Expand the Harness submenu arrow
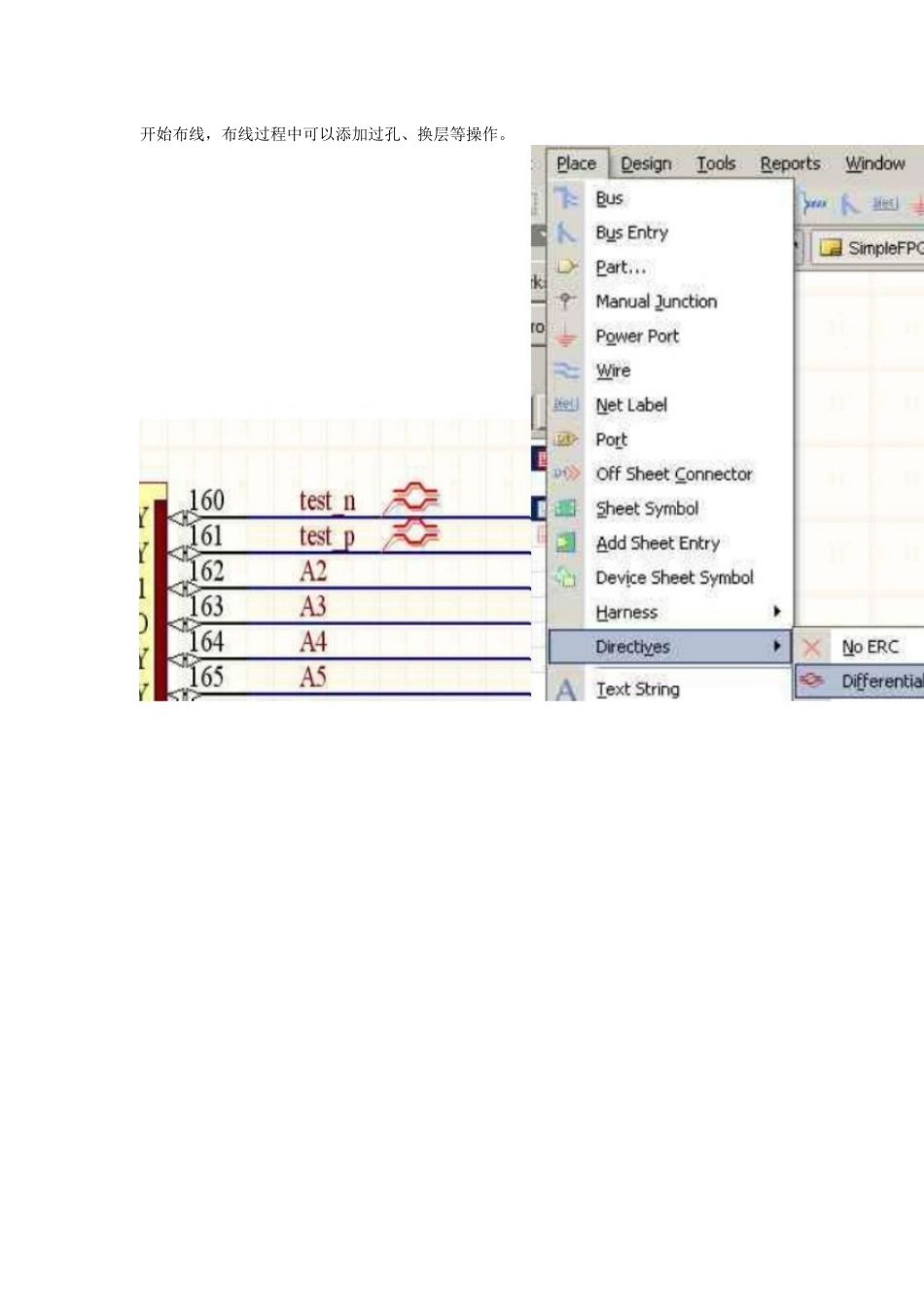Viewport: 924px width, 1307px height. 776,612
